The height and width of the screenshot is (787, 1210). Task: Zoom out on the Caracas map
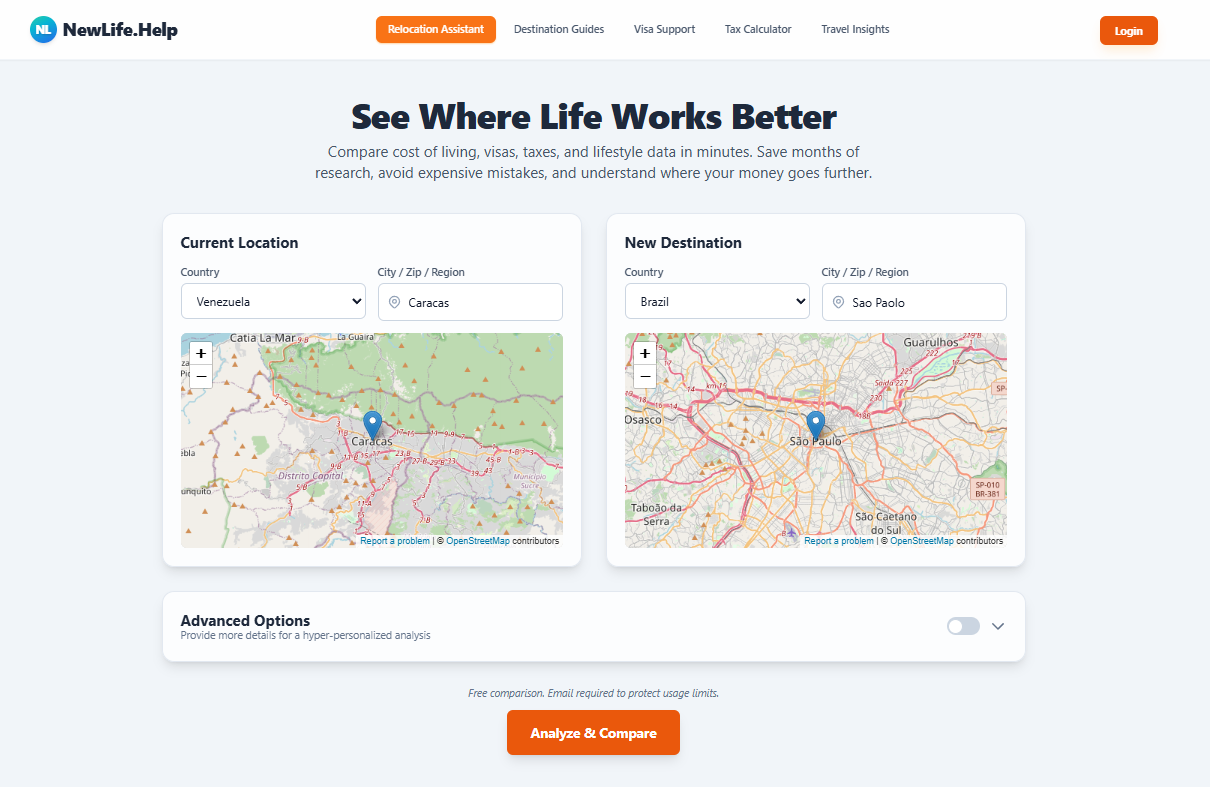point(200,374)
